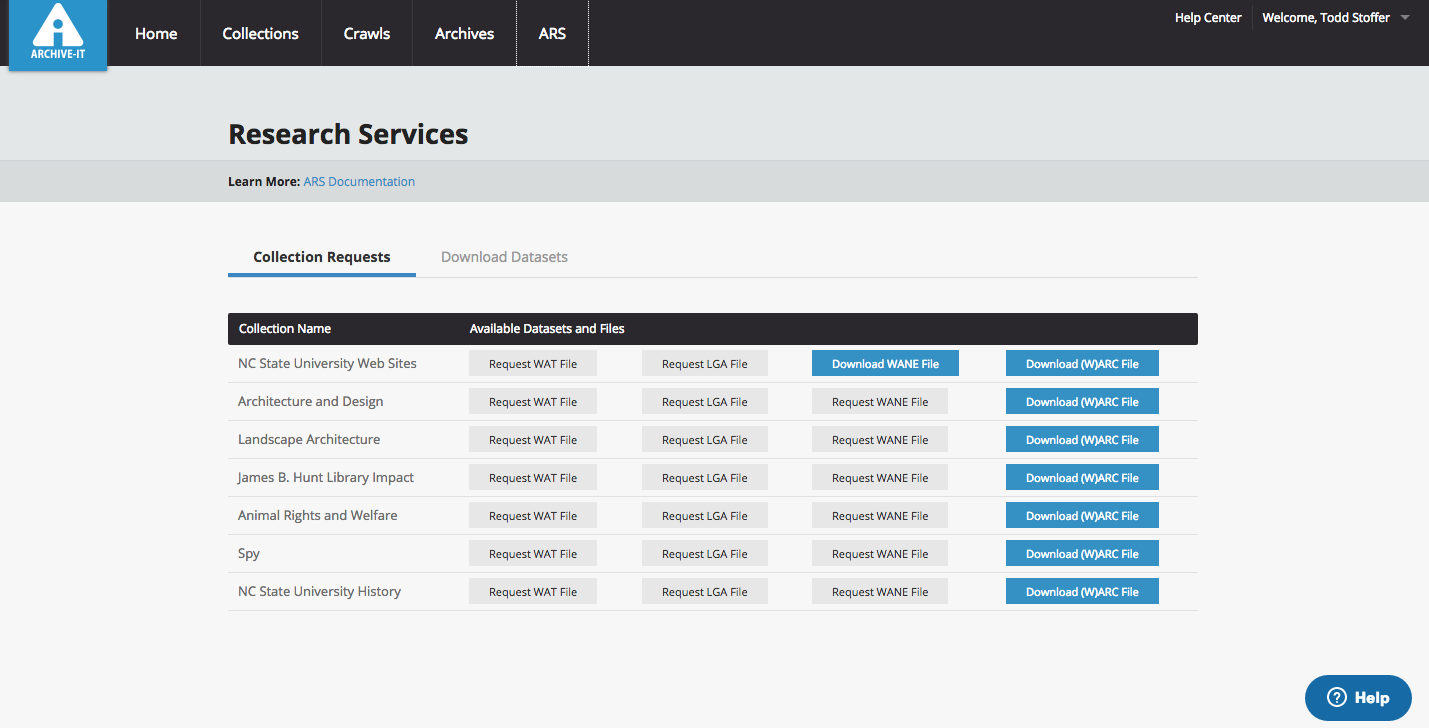This screenshot has width=1429, height=728.
Task: Request WANE File for NC State University History
Action: pos(880,592)
